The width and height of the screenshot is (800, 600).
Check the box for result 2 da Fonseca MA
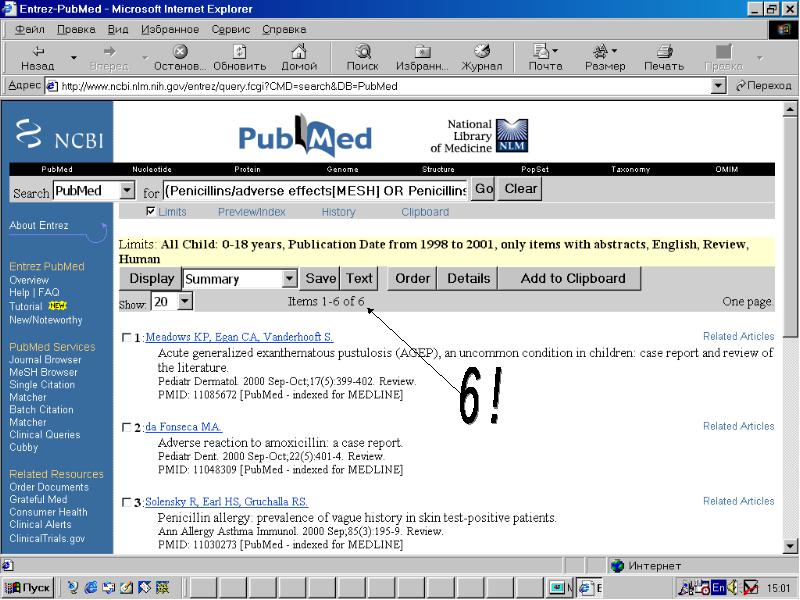tap(127, 427)
